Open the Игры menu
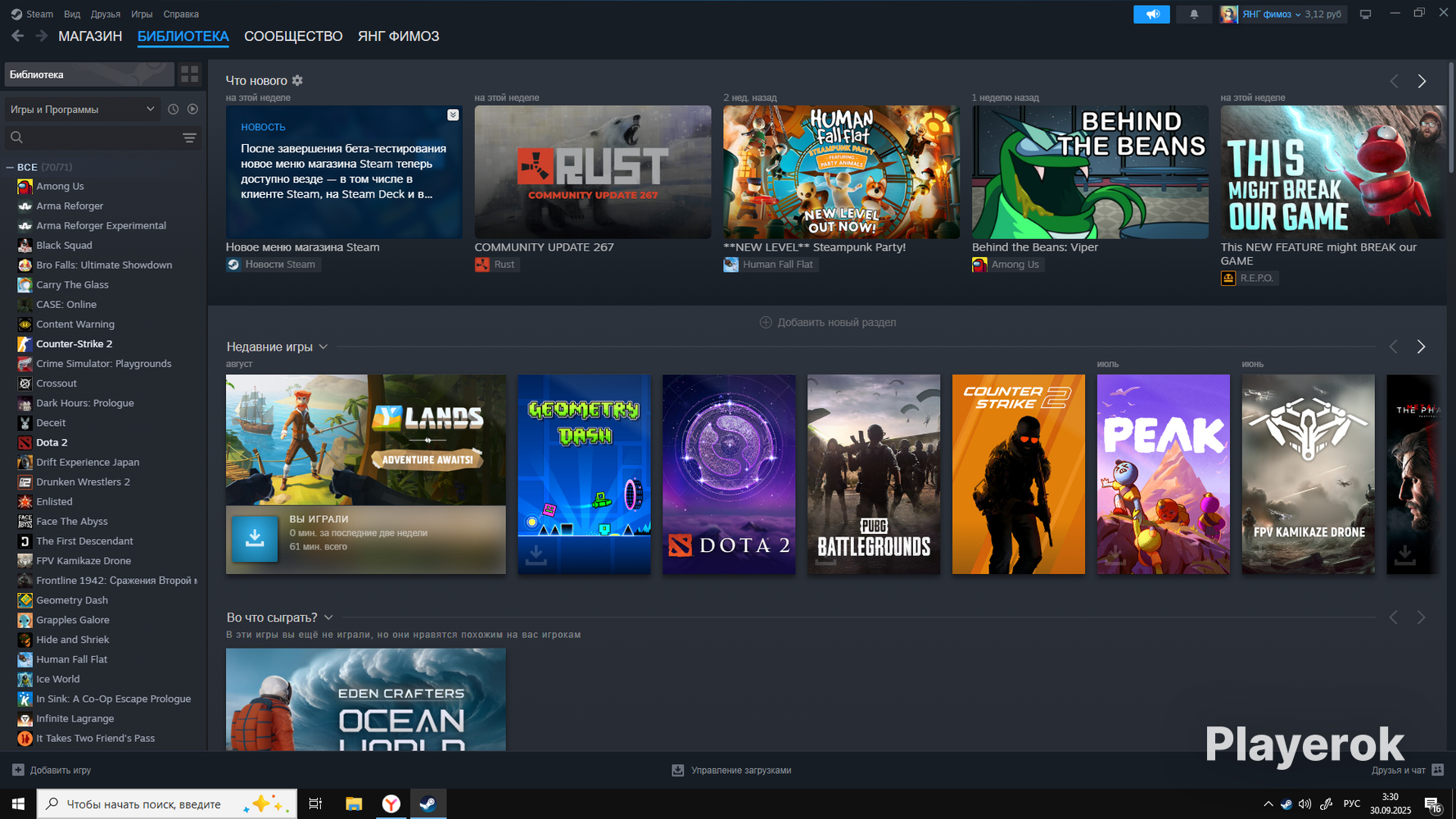 (x=142, y=14)
